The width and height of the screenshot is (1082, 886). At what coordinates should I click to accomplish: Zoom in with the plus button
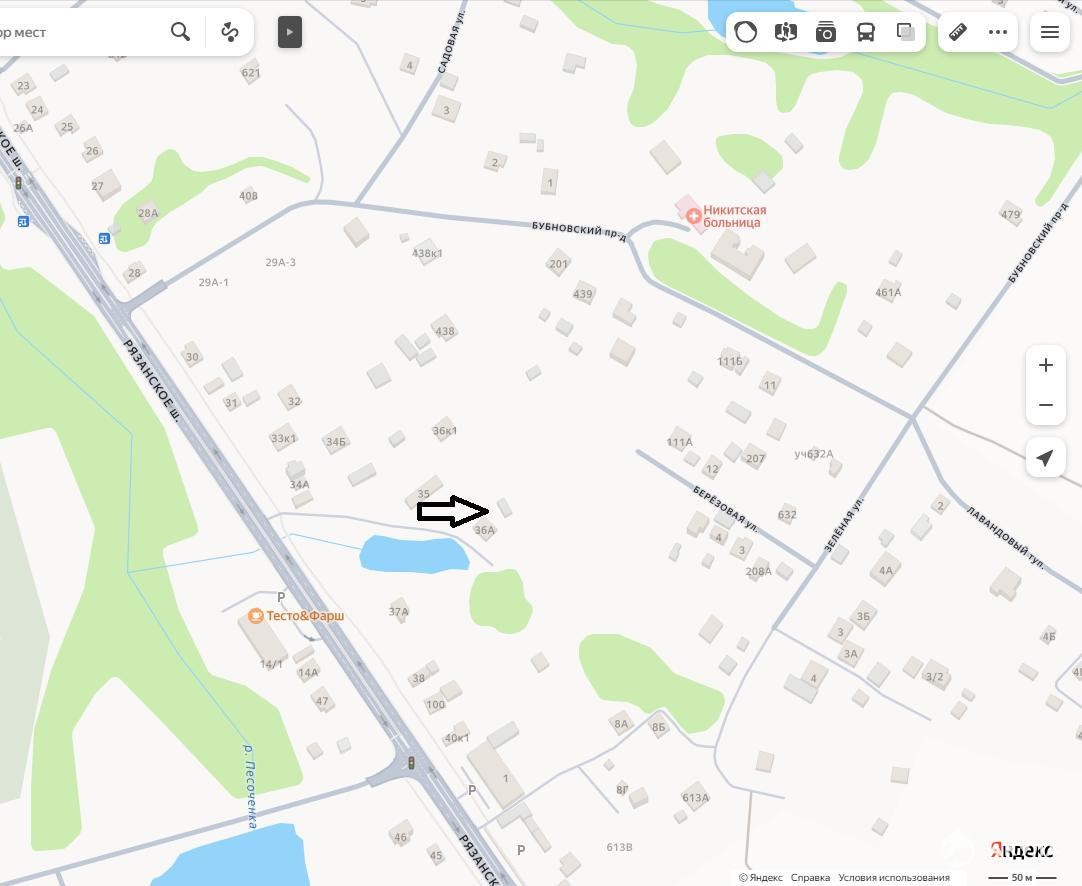click(1045, 365)
